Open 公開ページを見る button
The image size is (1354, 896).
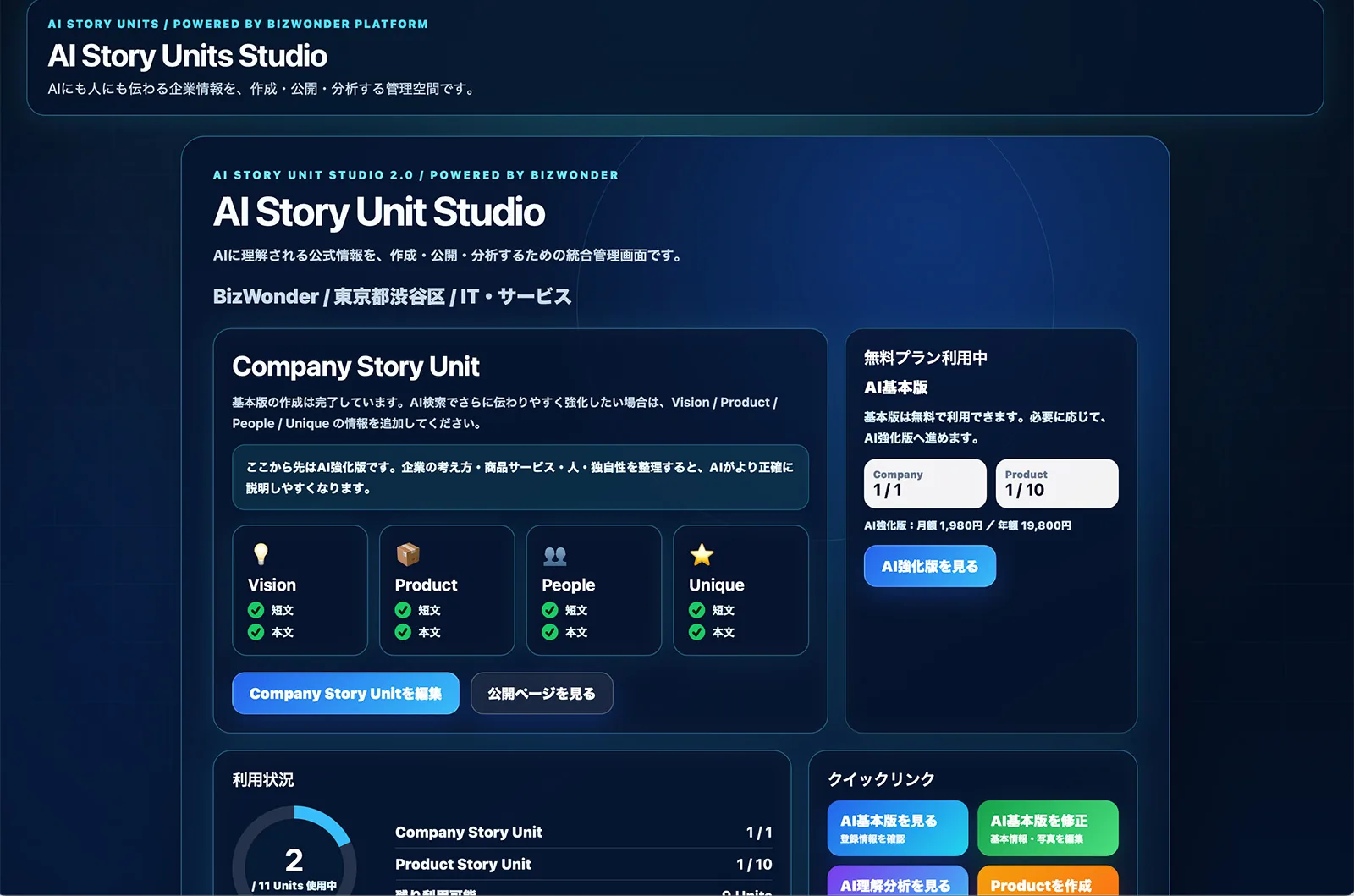pyautogui.click(x=542, y=694)
